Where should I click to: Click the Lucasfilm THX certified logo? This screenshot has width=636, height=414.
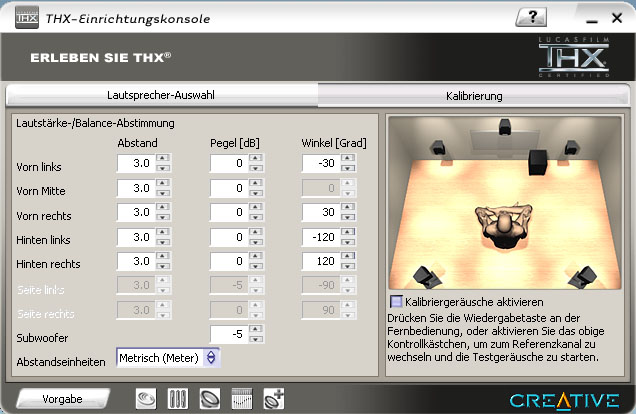(574, 57)
